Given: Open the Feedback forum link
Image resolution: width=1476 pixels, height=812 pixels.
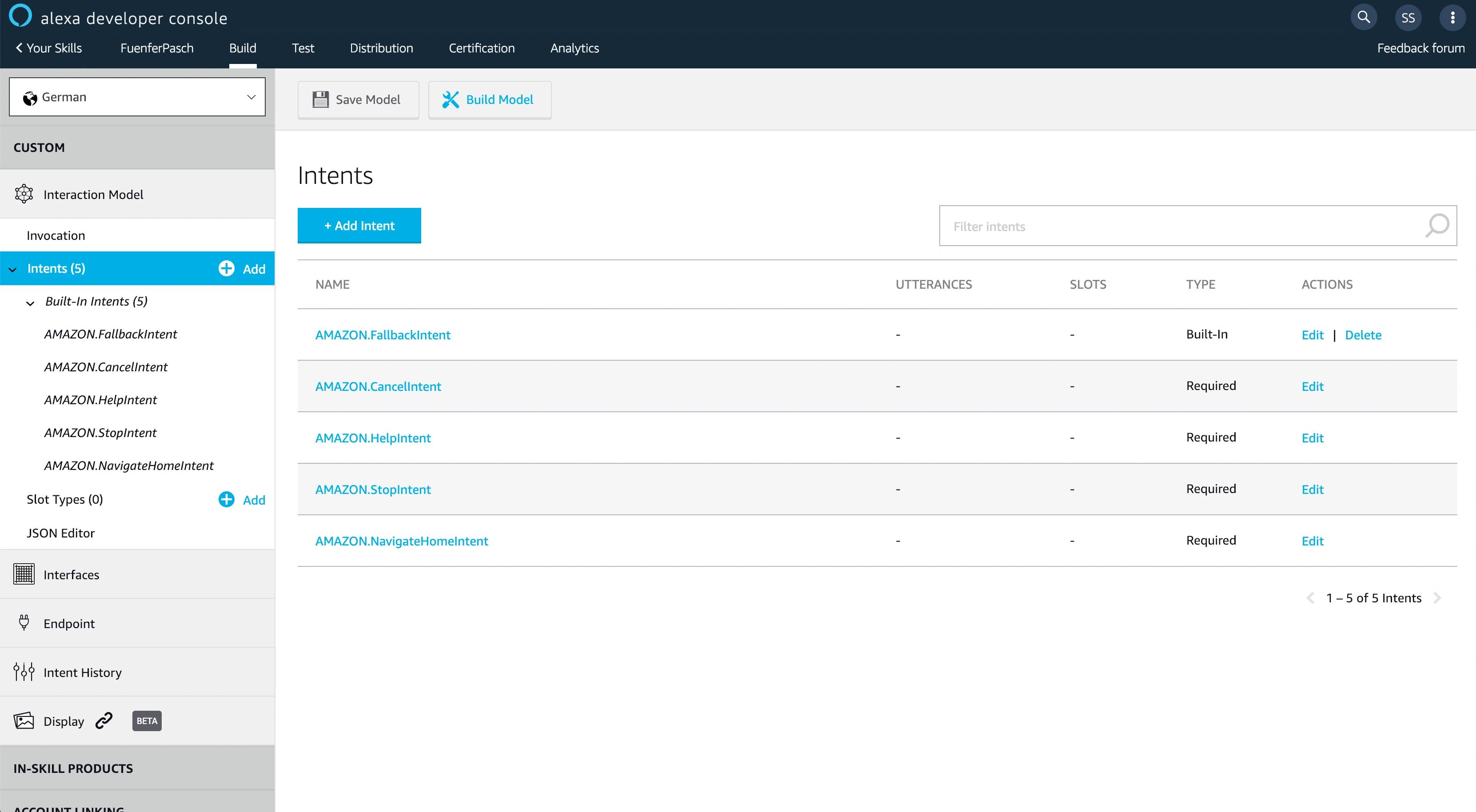Looking at the screenshot, I should click(x=1421, y=48).
